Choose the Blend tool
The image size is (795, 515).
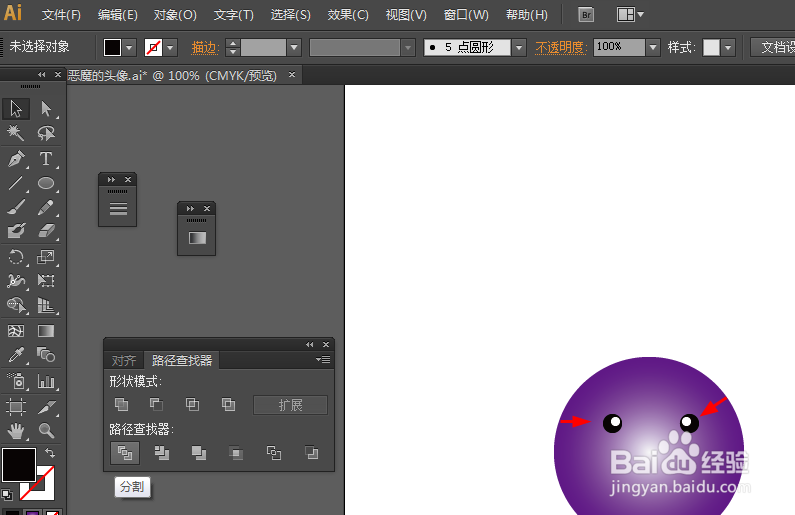click(x=46, y=355)
